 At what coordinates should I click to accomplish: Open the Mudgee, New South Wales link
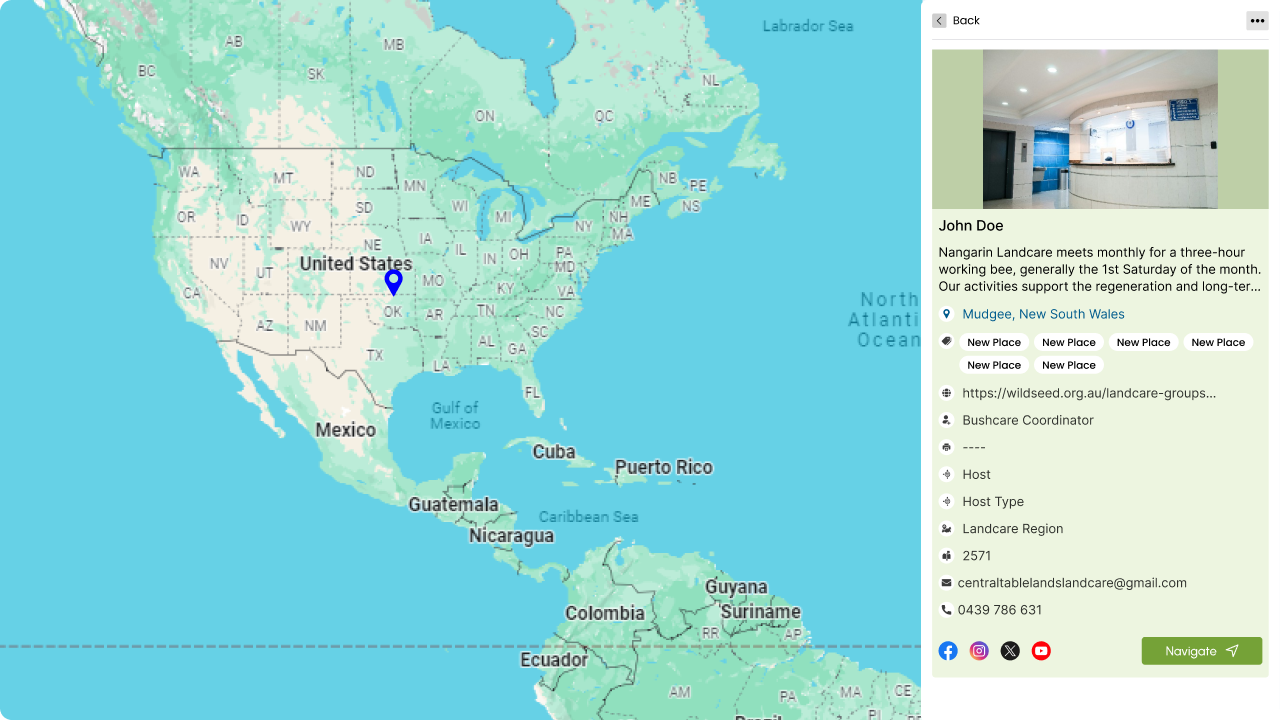coord(1043,314)
